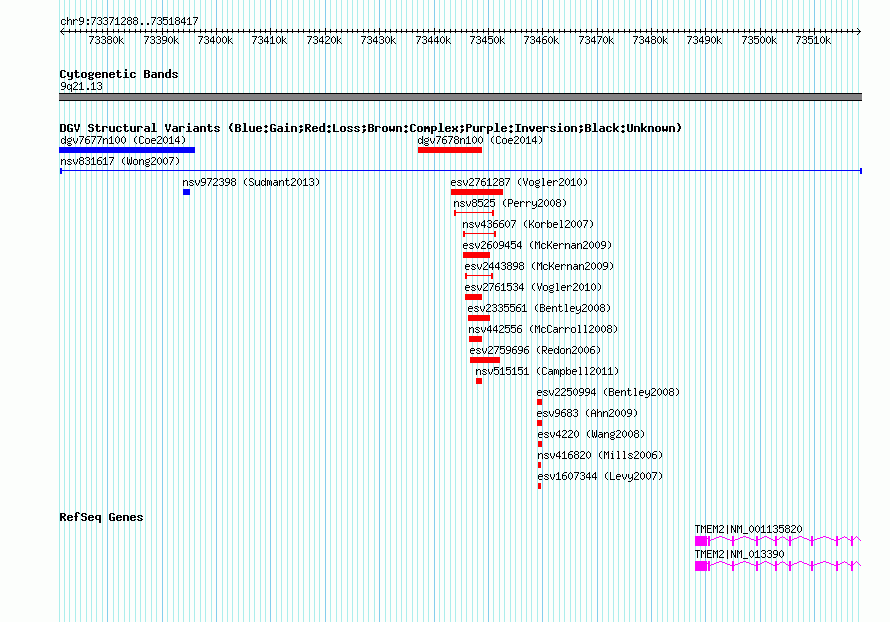890x622 pixels.
Task: Click the small red nsv515151 variant block
Action: [x=479, y=381]
